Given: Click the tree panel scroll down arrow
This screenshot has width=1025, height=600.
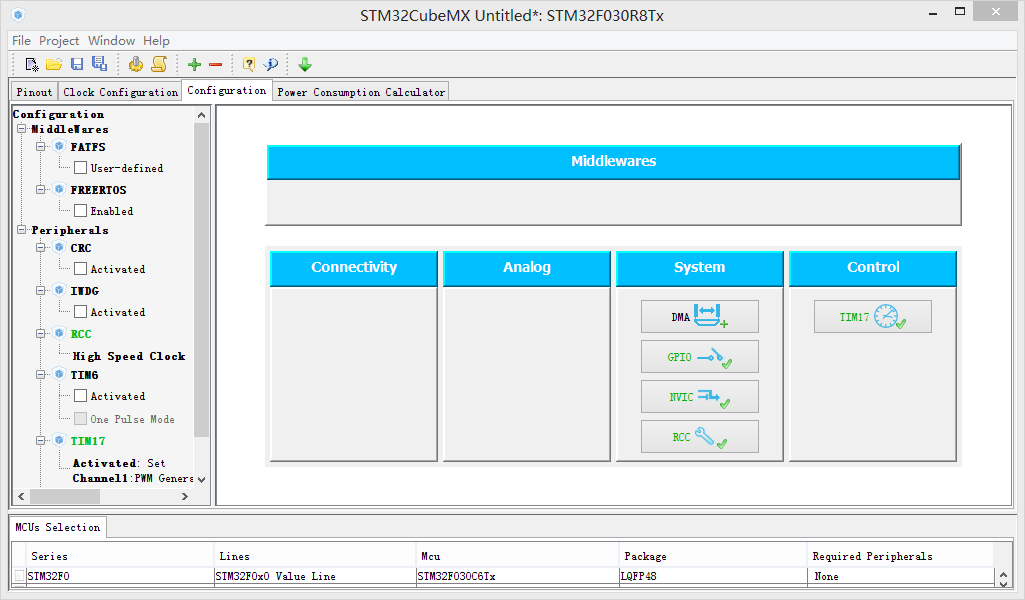Looking at the screenshot, I should click(201, 479).
